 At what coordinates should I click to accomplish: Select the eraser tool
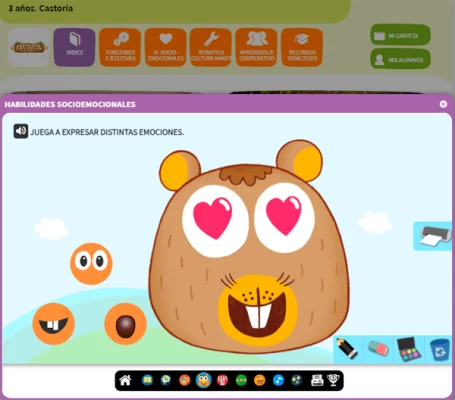coord(378,349)
